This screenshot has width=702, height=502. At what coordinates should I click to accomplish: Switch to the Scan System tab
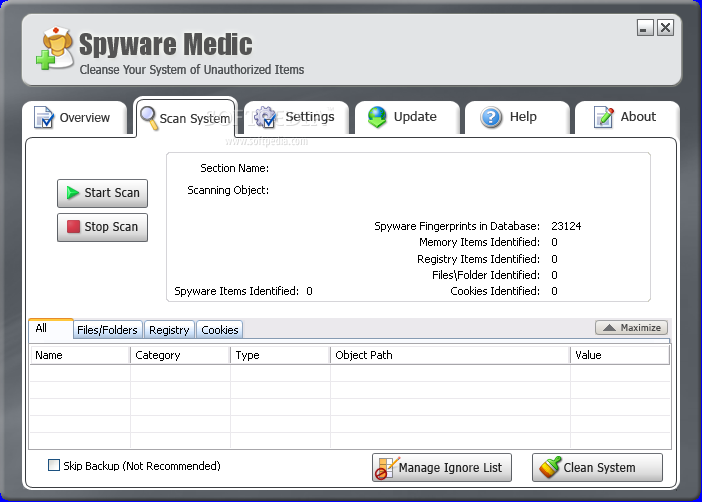point(185,117)
